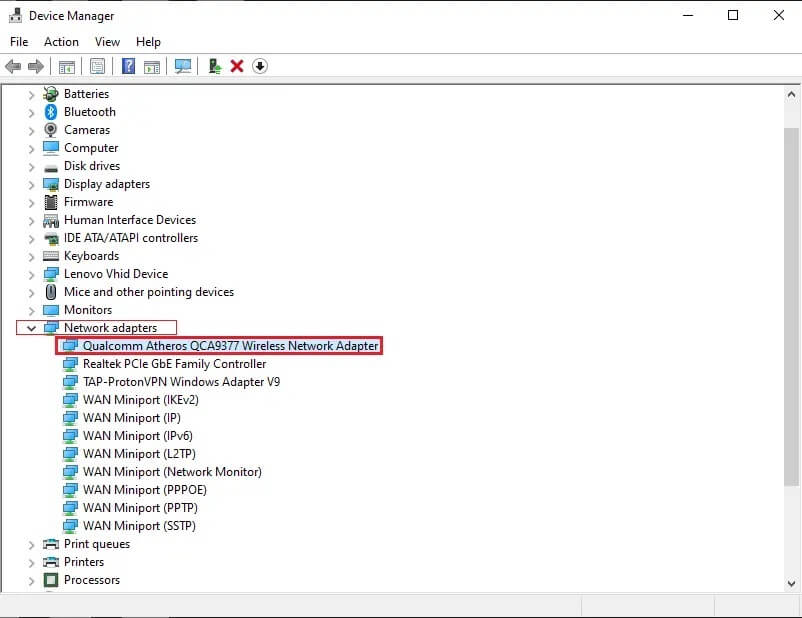802x618 pixels.
Task: Select WAN Miniport (SSTP)
Action: 139,526
